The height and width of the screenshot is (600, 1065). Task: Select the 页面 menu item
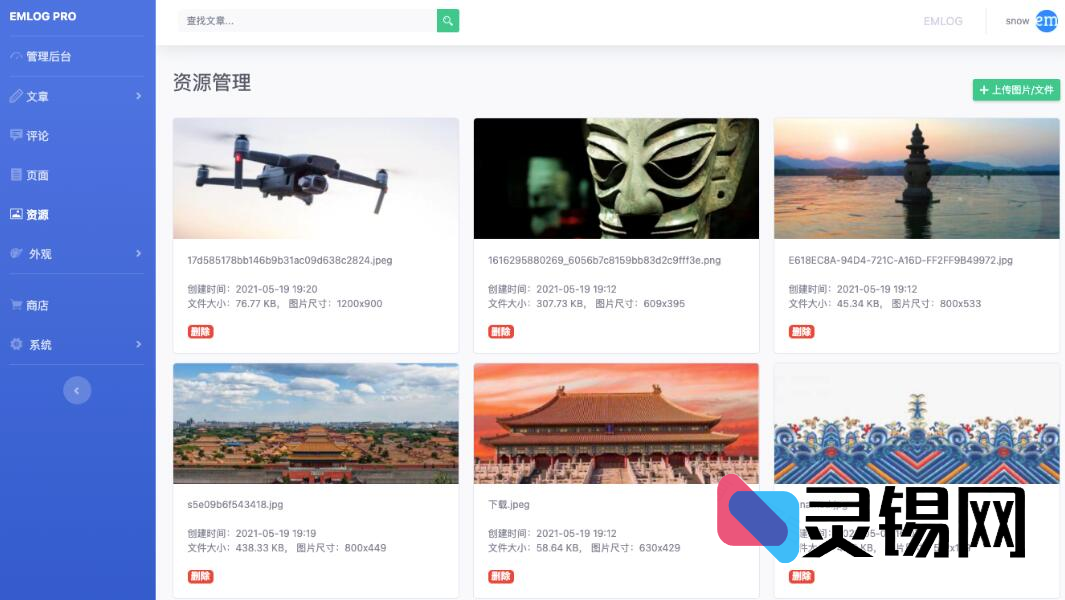coord(39,174)
